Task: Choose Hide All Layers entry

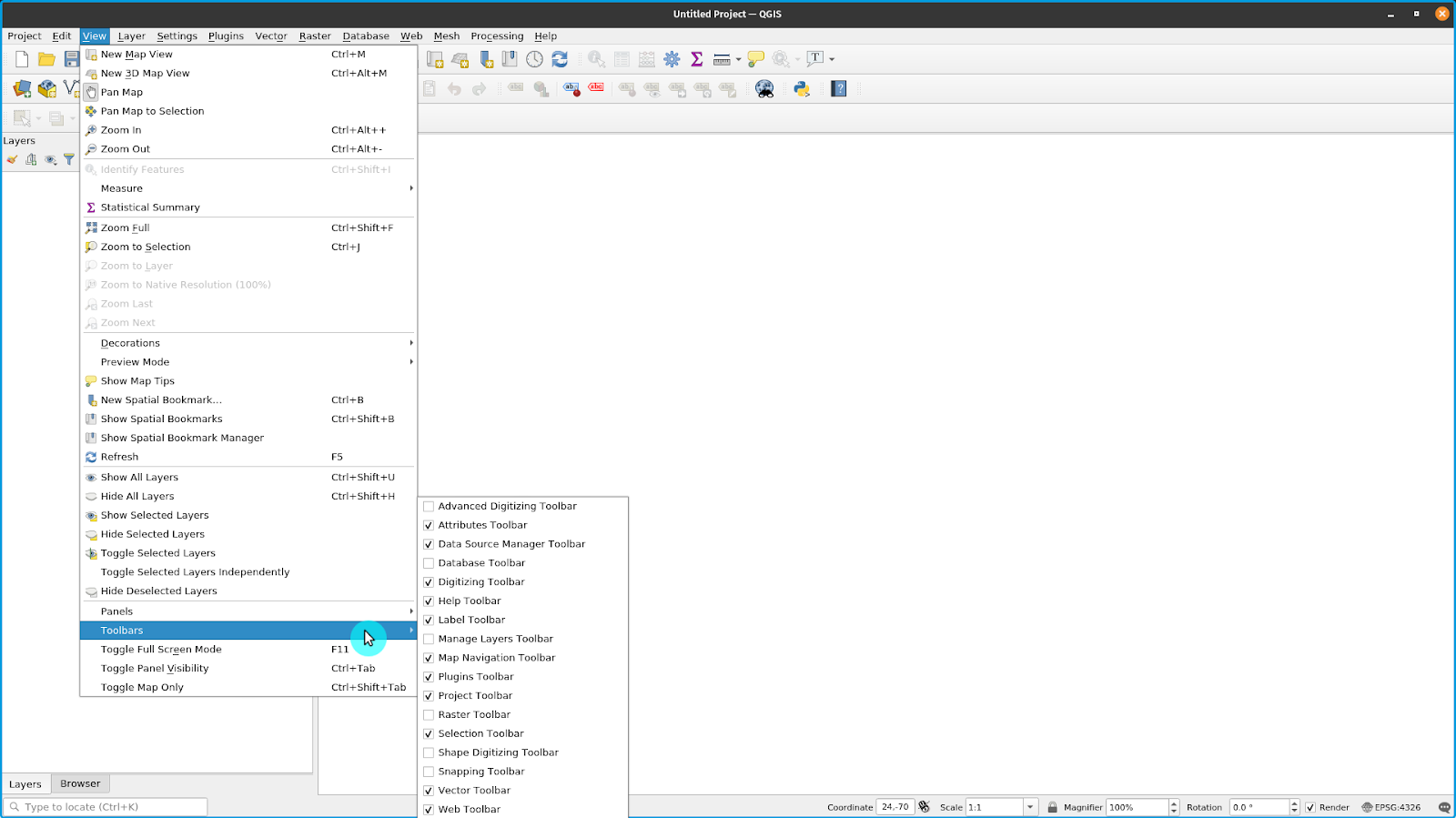Action: tap(248, 496)
